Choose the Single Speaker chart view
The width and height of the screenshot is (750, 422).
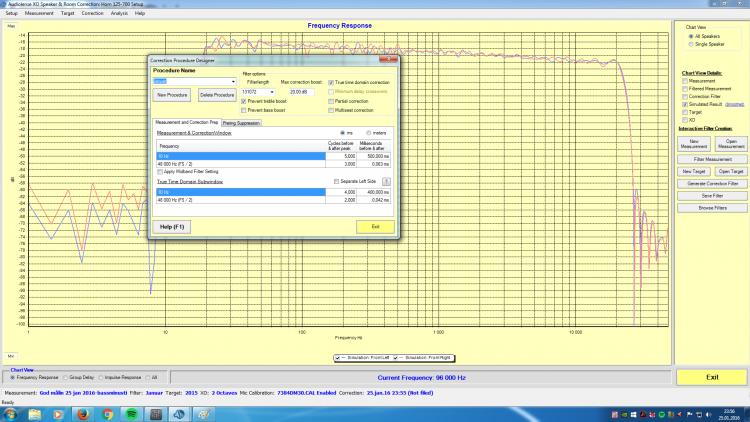point(690,43)
